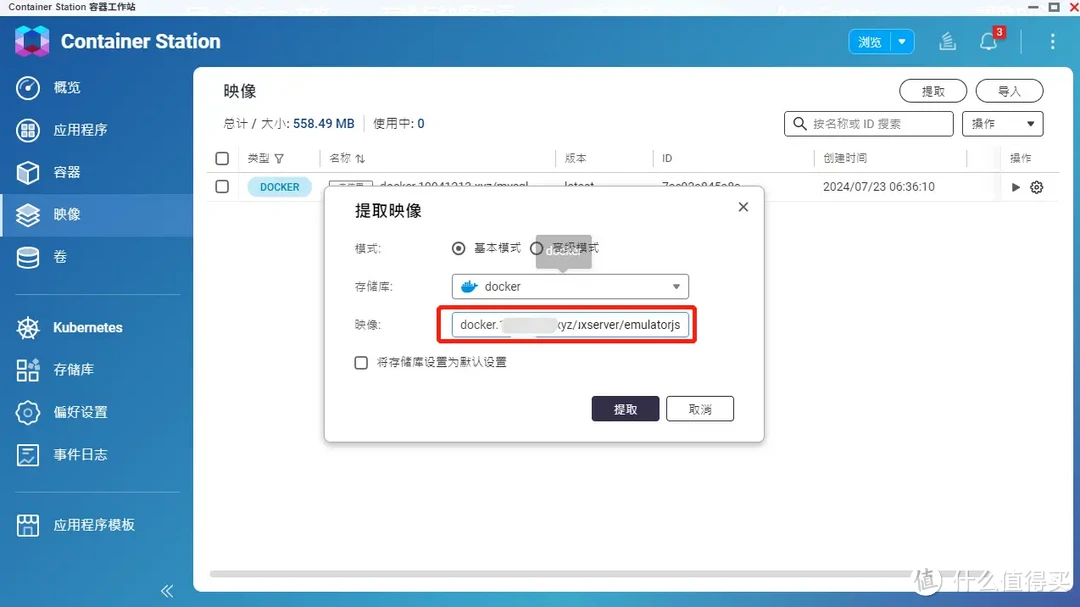The height and width of the screenshot is (607, 1080).
Task: Check 将存储库设置为默认设置
Action: tap(361, 363)
